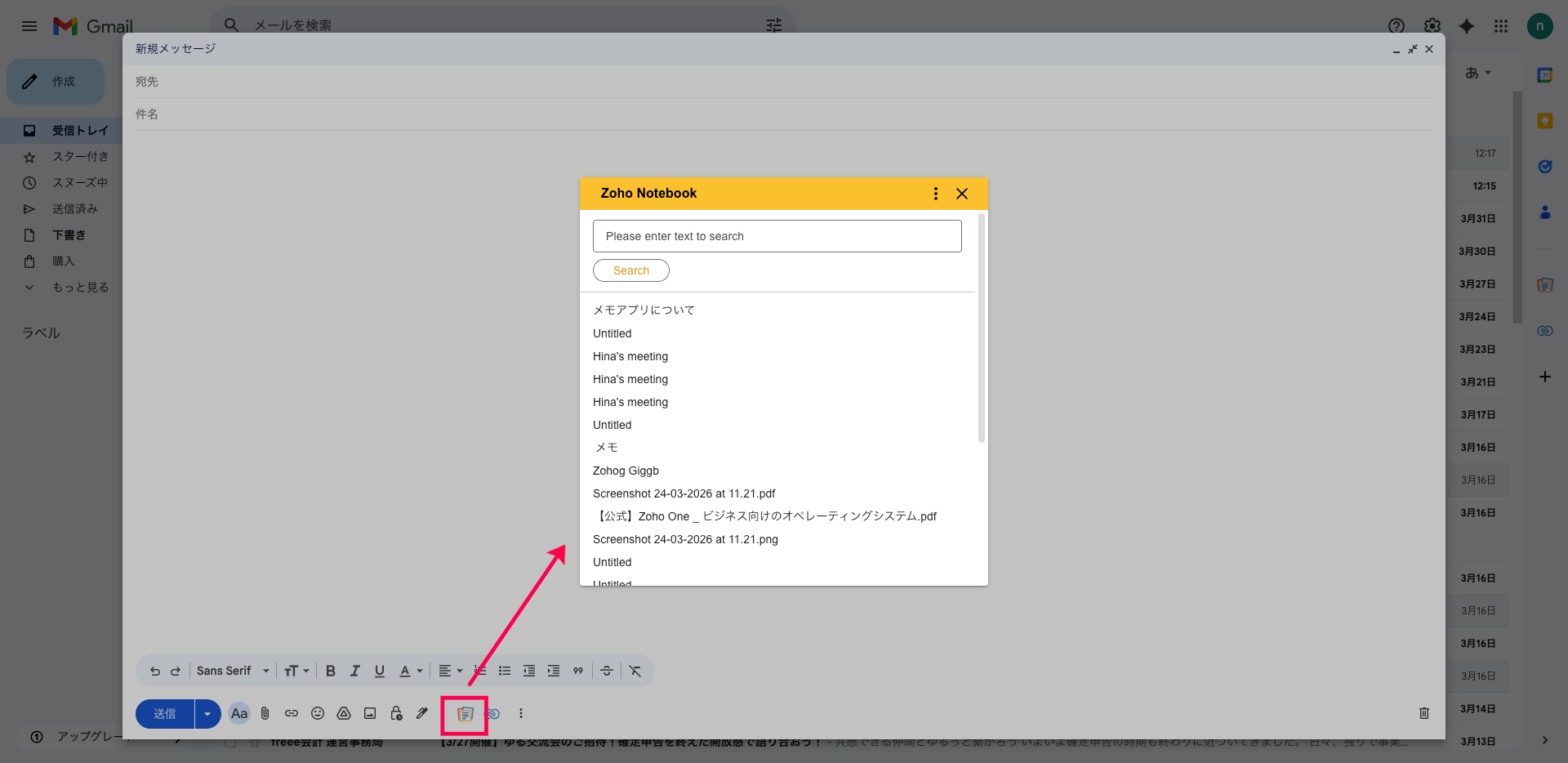Attach a file with the paperclip icon
Screen dimensions: 1568x763
[265, 713]
